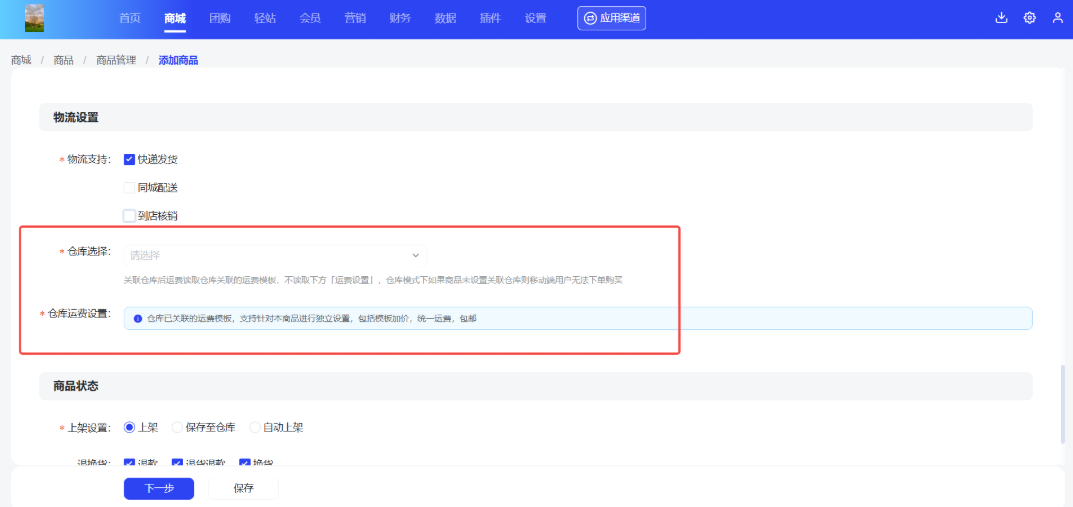Check the 到店核销 option

point(129,215)
